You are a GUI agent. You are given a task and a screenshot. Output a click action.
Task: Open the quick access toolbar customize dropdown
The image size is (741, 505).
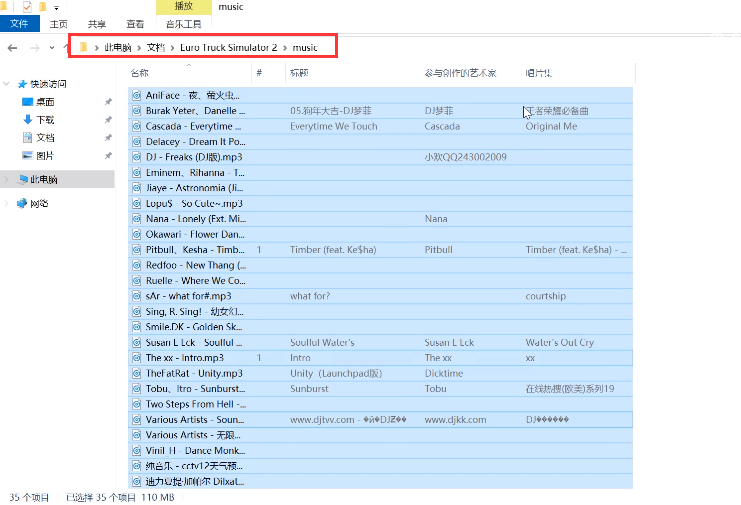(56, 8)
